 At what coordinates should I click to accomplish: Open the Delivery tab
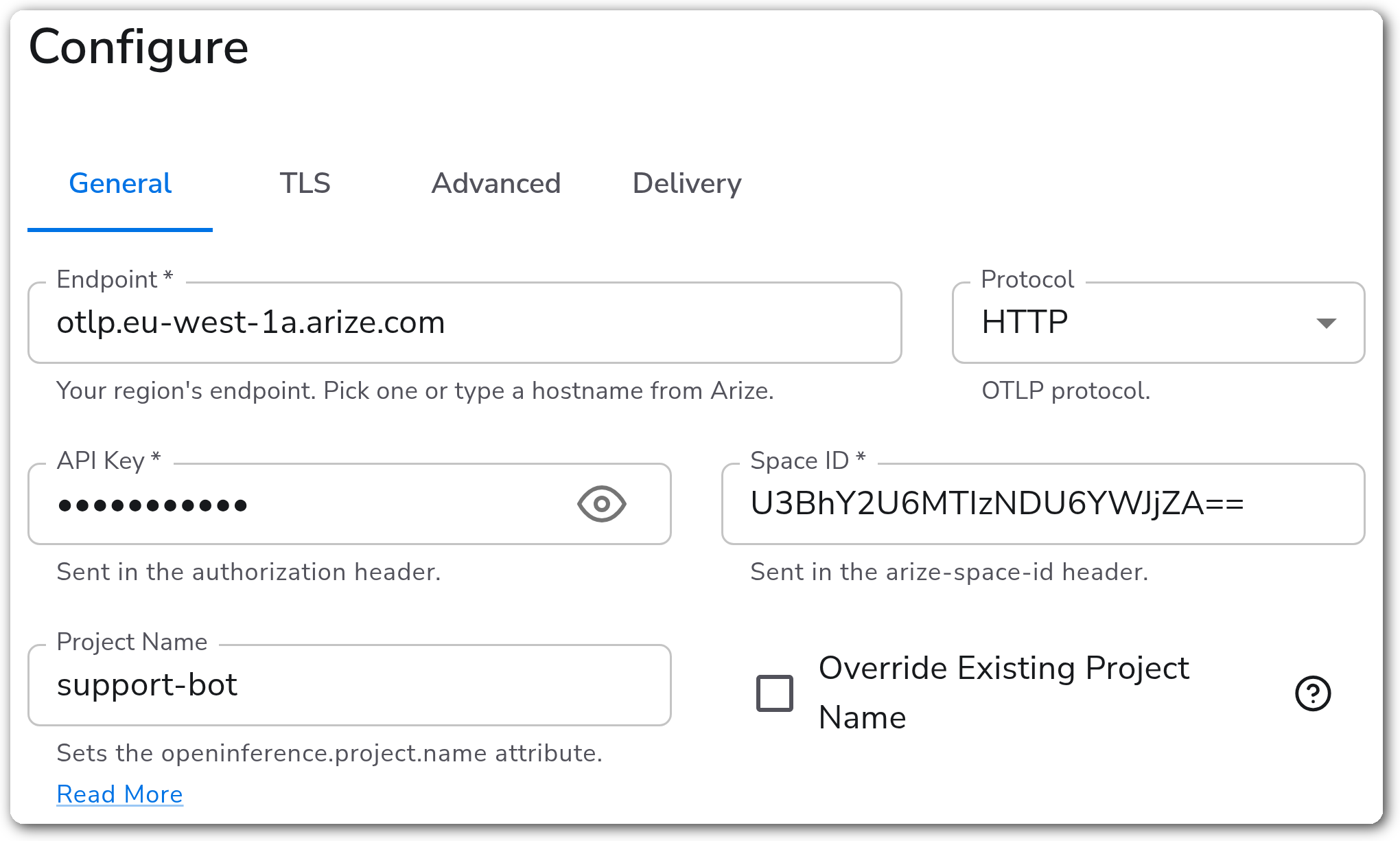pos(687,183)
